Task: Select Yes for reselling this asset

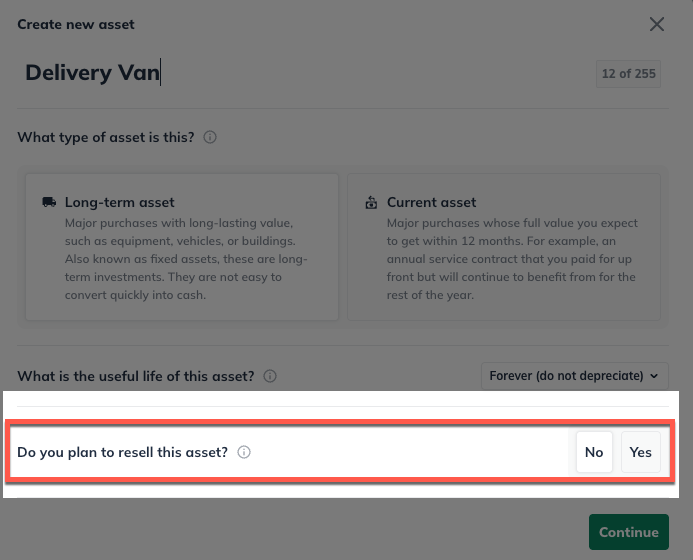Action: pyautogui.click(x=641, y=452)
